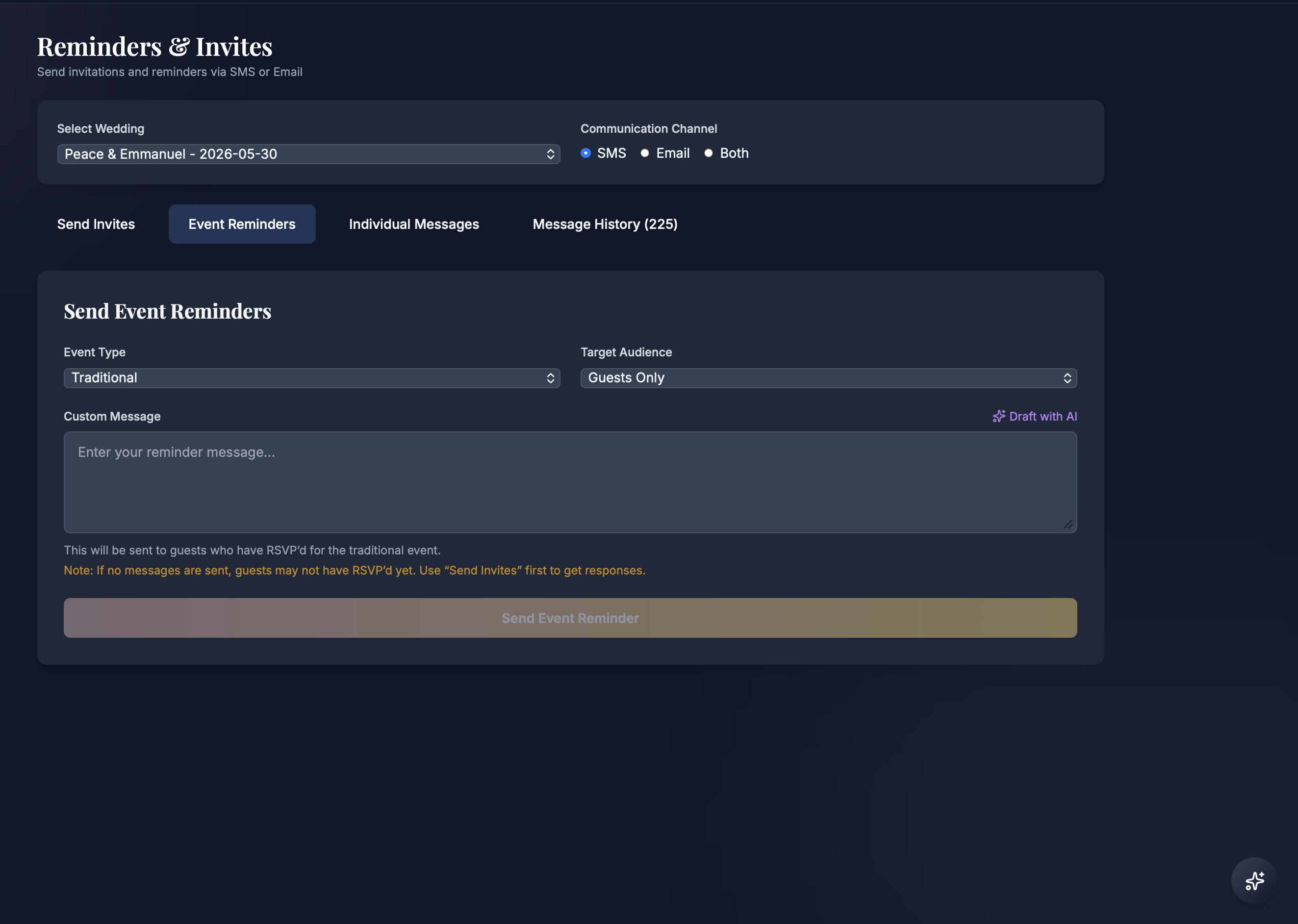Click the floating AI sparkle assistant icon
The height and width of the screenshot is (924, 1298).
pyautogui.click(x=1254, y=880)
